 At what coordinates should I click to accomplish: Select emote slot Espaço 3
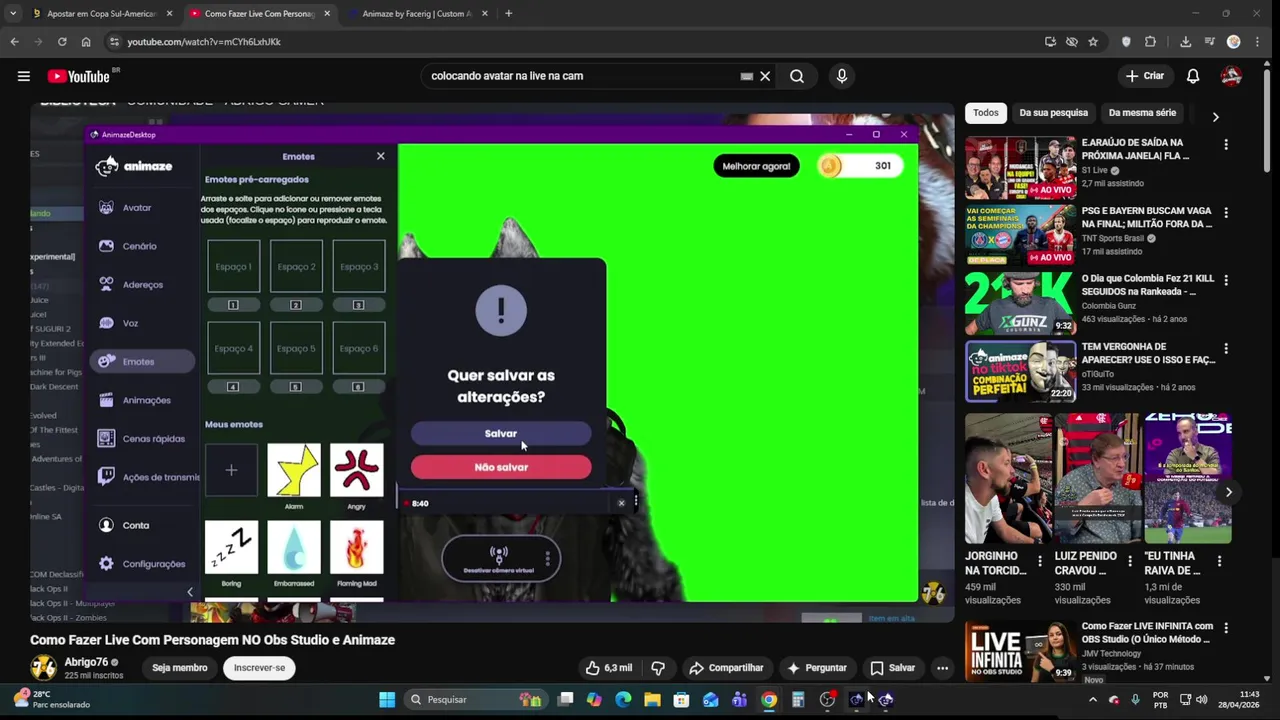tap(358, 267)
